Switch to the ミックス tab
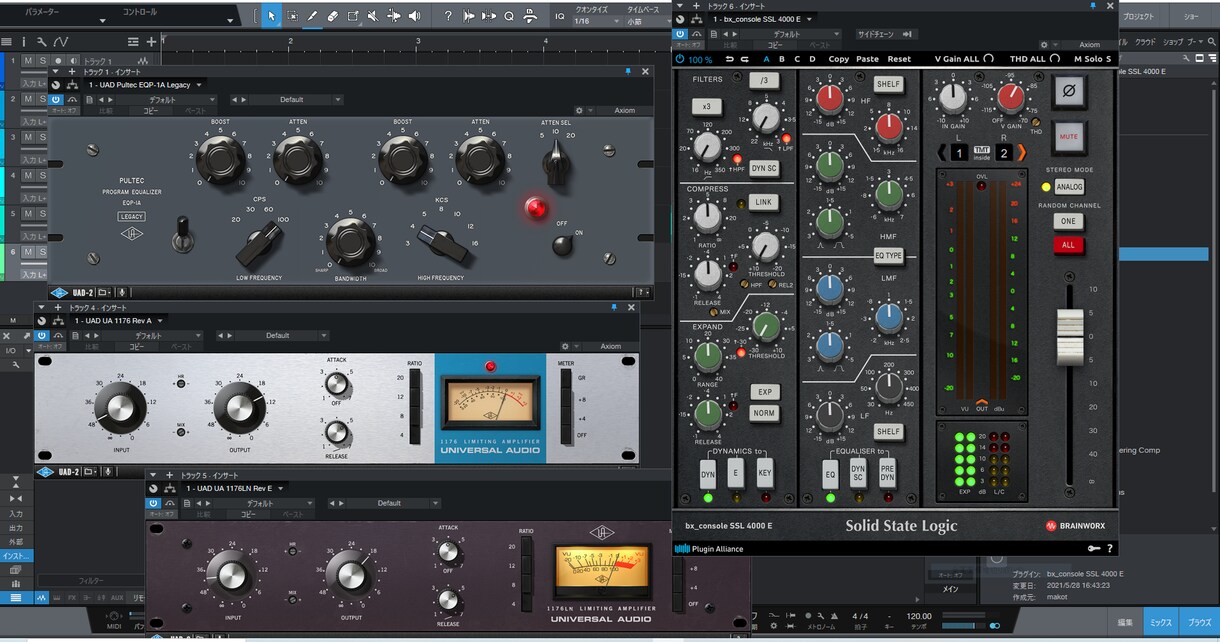The image size is (1220, 642). point(1160,622)
